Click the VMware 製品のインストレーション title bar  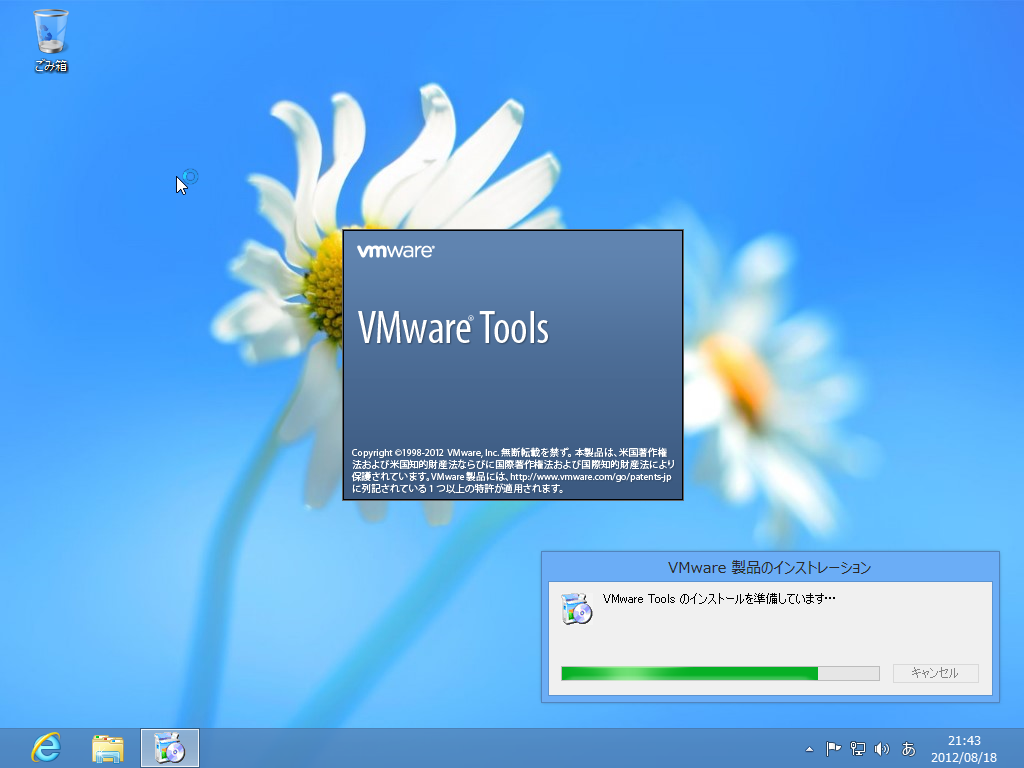[x=770, y=568]
